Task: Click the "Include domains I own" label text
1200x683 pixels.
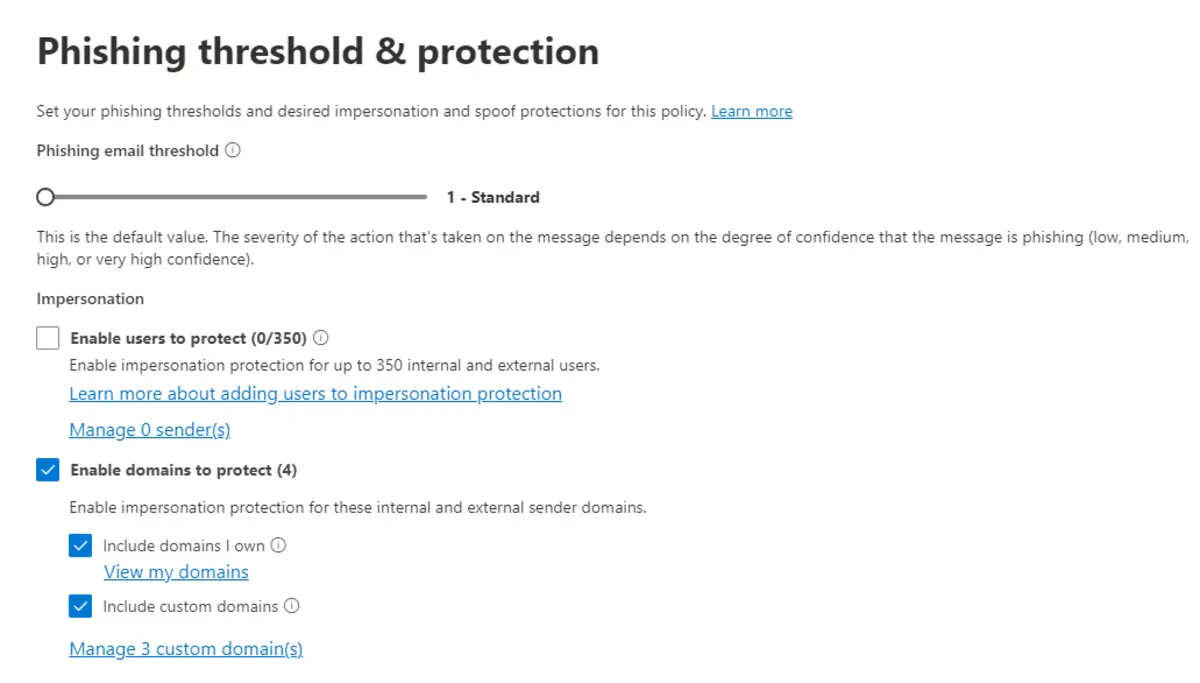Action: [x=184, y=546]
